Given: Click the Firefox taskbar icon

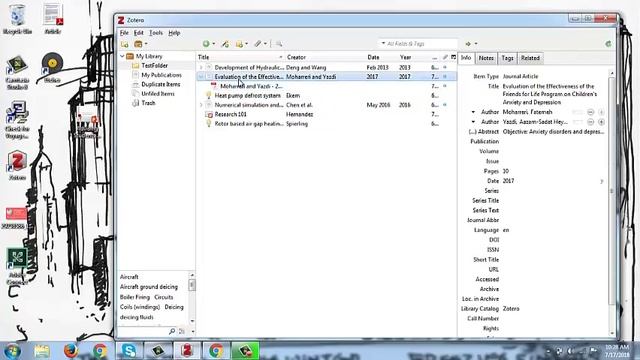Looking at the screenshot, I should click(71, 351).
